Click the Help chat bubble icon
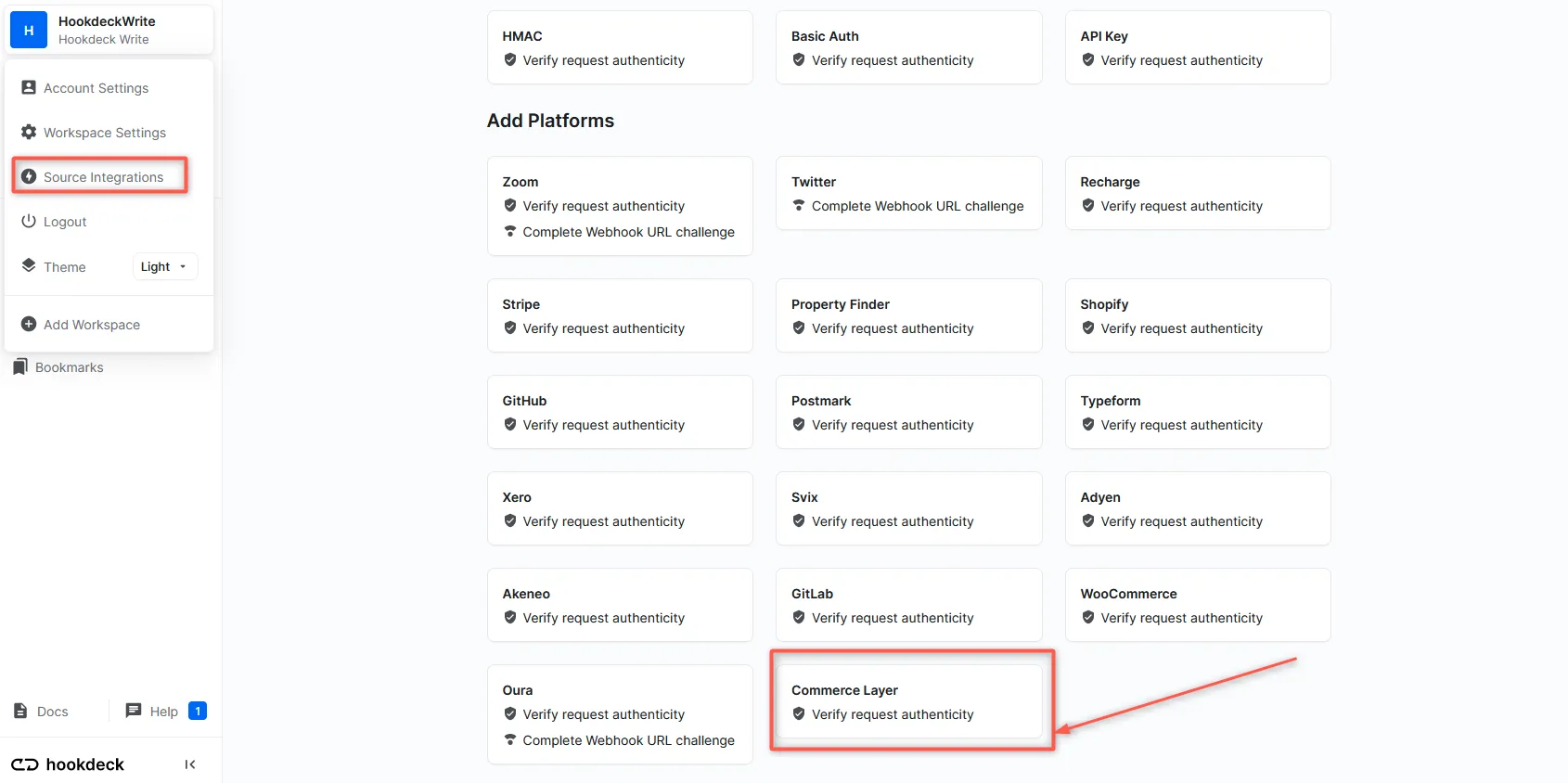Image resolution: width=1568 pixels, height=783 pixels. pos(134,711)
